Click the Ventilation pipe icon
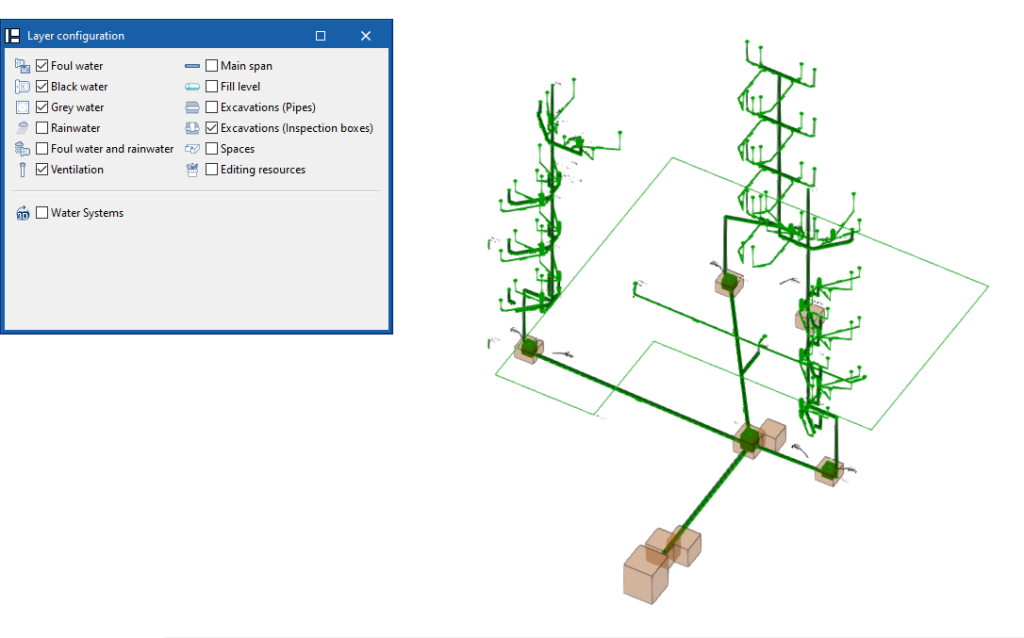Image resolution: width=1024 pixels, height=638 pixels. tap(22, 169)
